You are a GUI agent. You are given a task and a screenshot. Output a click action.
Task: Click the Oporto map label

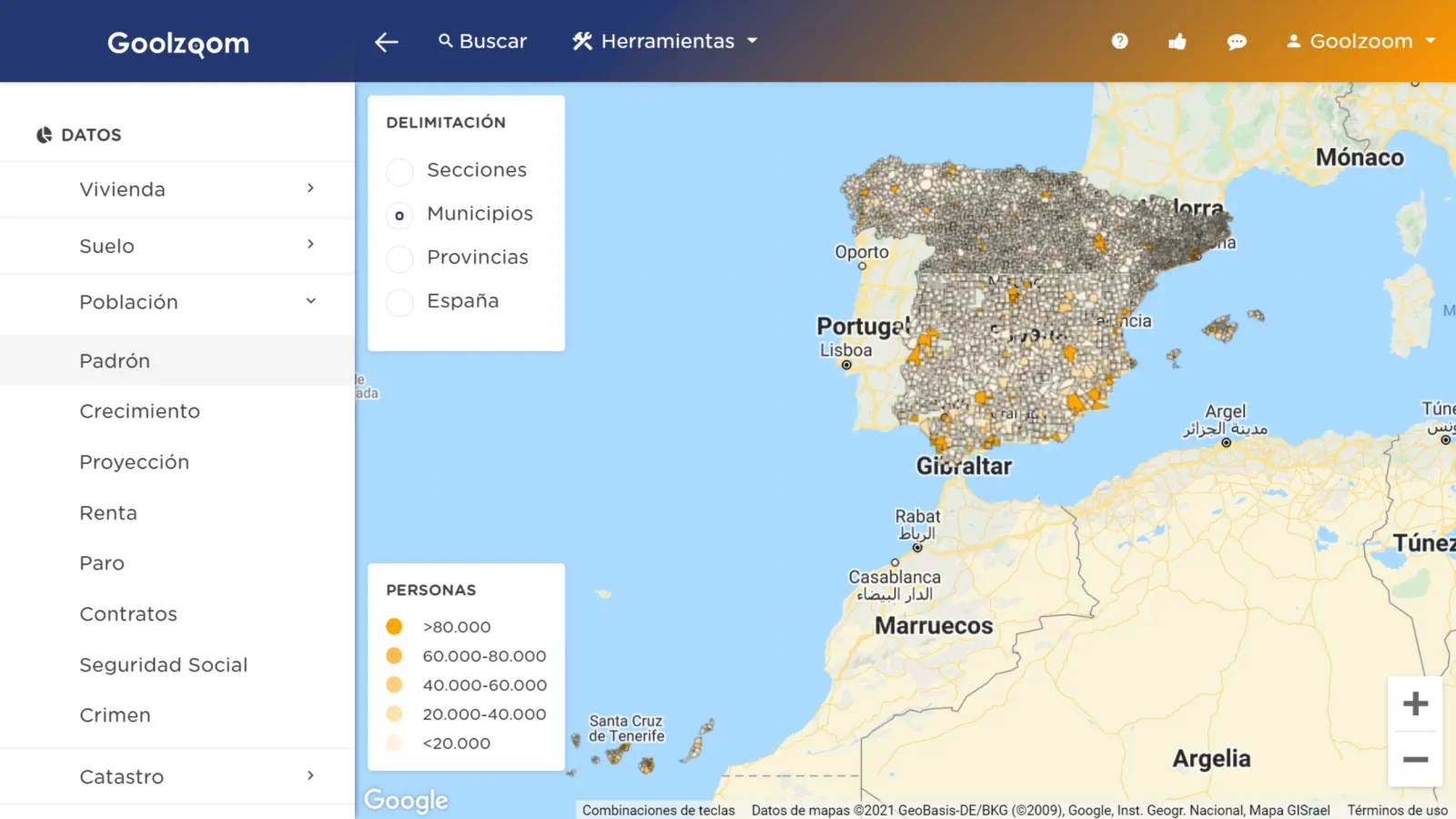click(862, 252)
